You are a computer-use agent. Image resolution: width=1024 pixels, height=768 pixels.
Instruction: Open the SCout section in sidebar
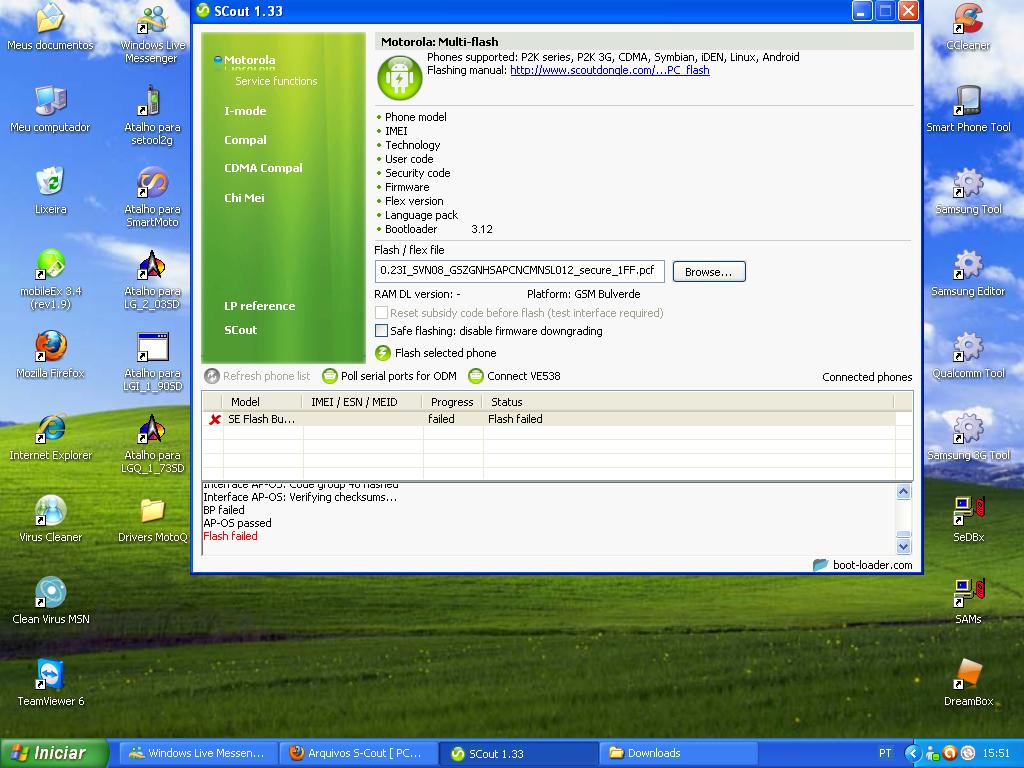[240, 330]
